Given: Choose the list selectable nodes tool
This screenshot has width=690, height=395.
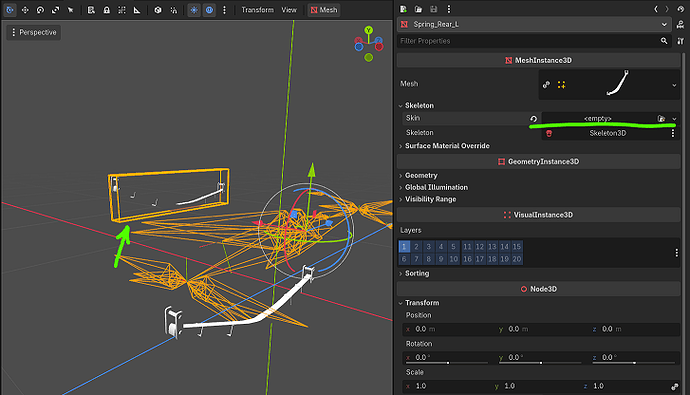Looking at the screenshot, I should coord(91,10).
